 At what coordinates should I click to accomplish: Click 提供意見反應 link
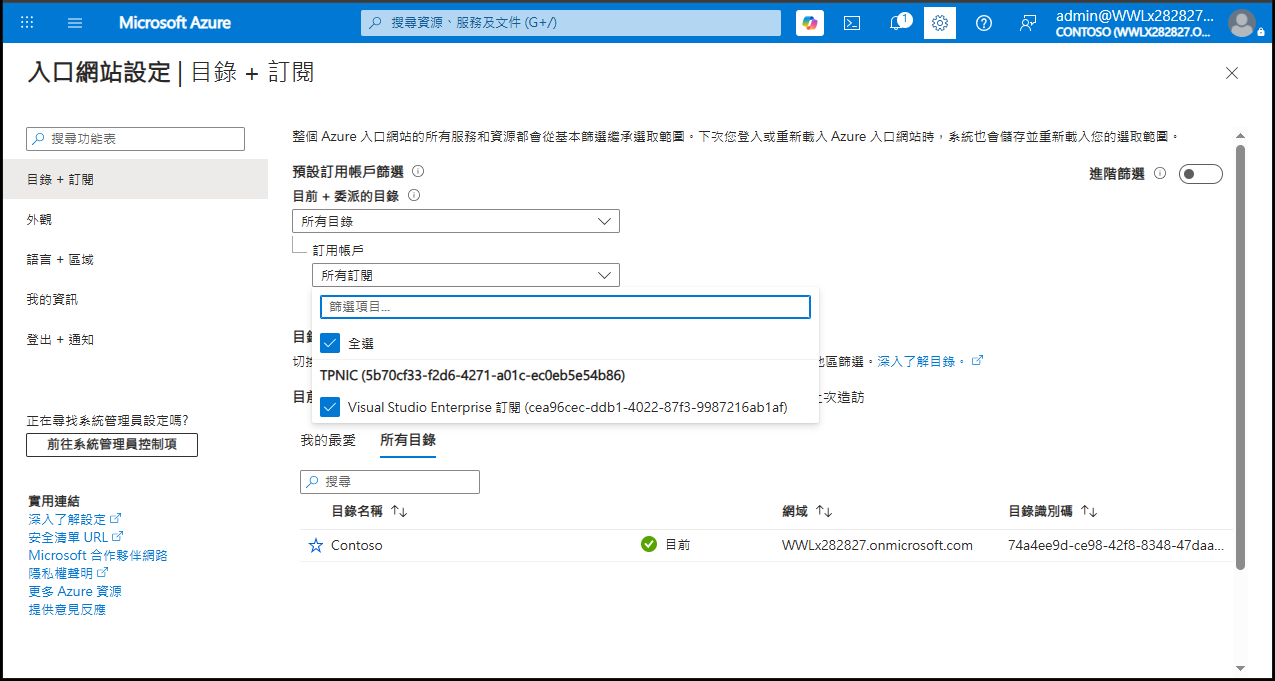pos(67,609)
